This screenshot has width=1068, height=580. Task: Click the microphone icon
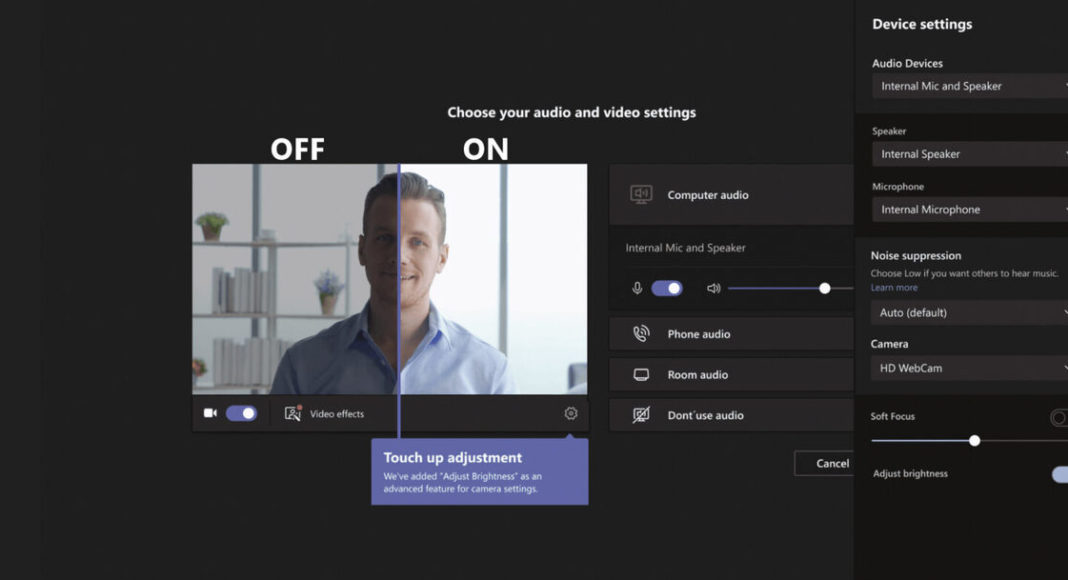[x=637, y=288]
